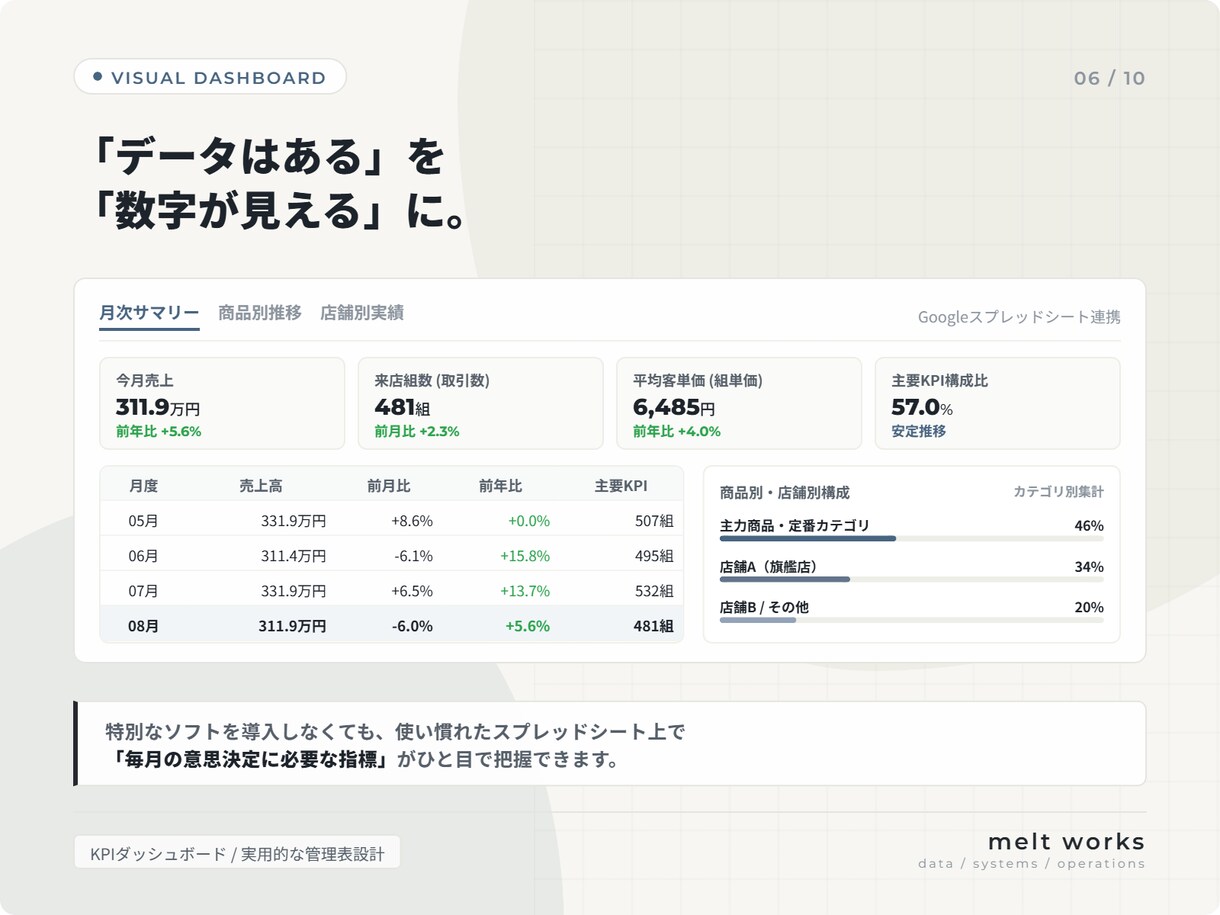Click the 前年比 column header
Image resolution: width=1220 pixels, height=915 pixels.
(x=500, y=486)
